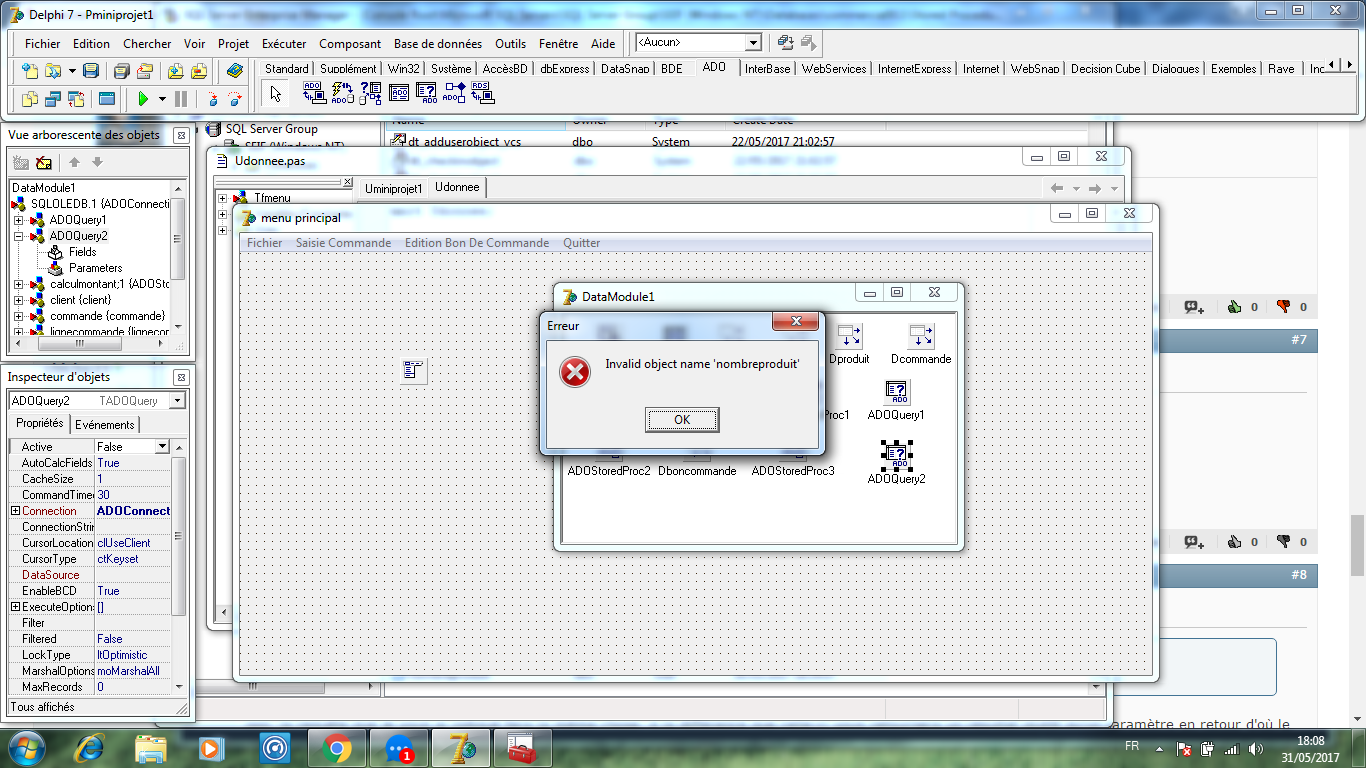Switch to Uminiprojet1 tab in code editor

(393, 188)
